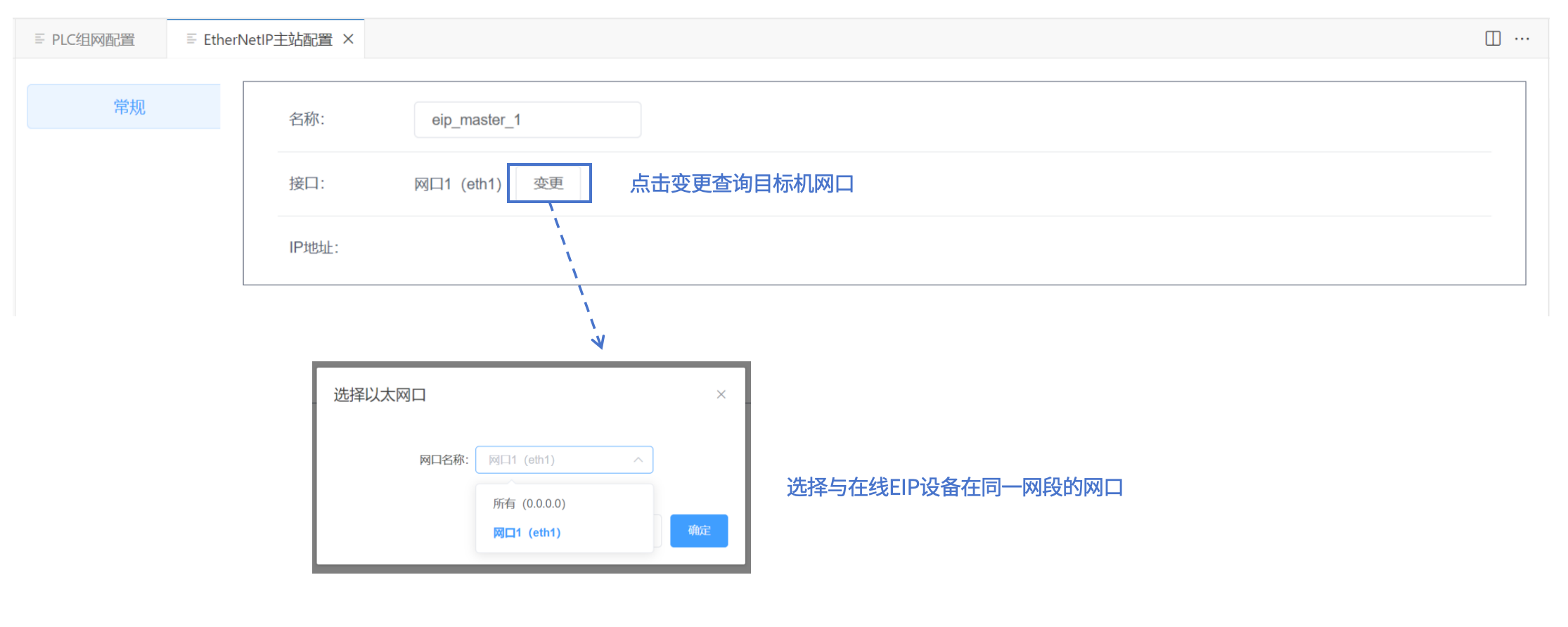1568x627 pixels.
Task: Collapse the dropdown using its chevron arrow
Action: pos(638,460)
